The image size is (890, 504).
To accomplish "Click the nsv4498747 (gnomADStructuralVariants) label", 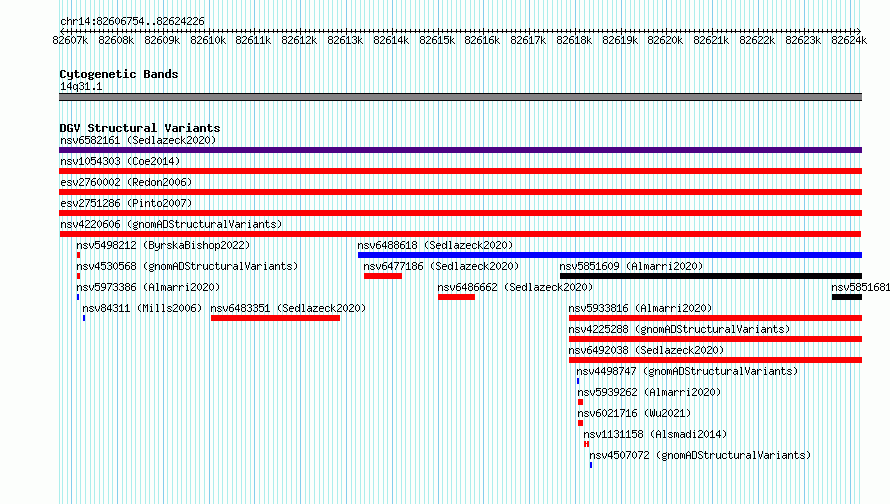I will click(687, 371).
